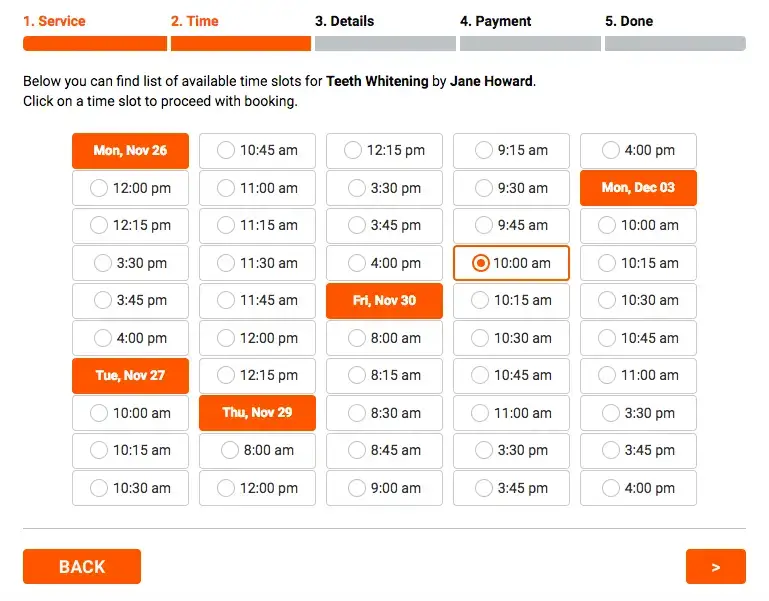Screen dimensions: 769x601
Task: Pick the 9:00 am slot on Fri, Nov 30
Action: (384, 488)
